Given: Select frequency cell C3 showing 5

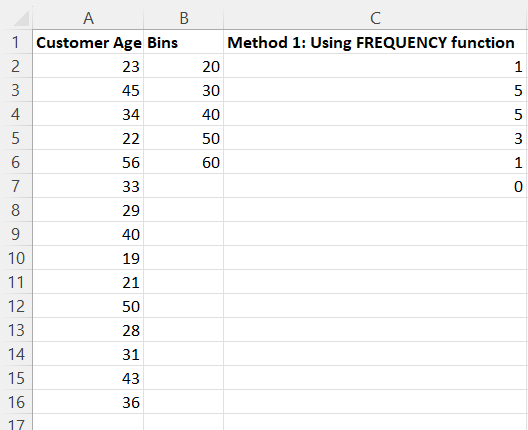Looking at the screenshot, I should pyautogui.click(x=375, y=90).
